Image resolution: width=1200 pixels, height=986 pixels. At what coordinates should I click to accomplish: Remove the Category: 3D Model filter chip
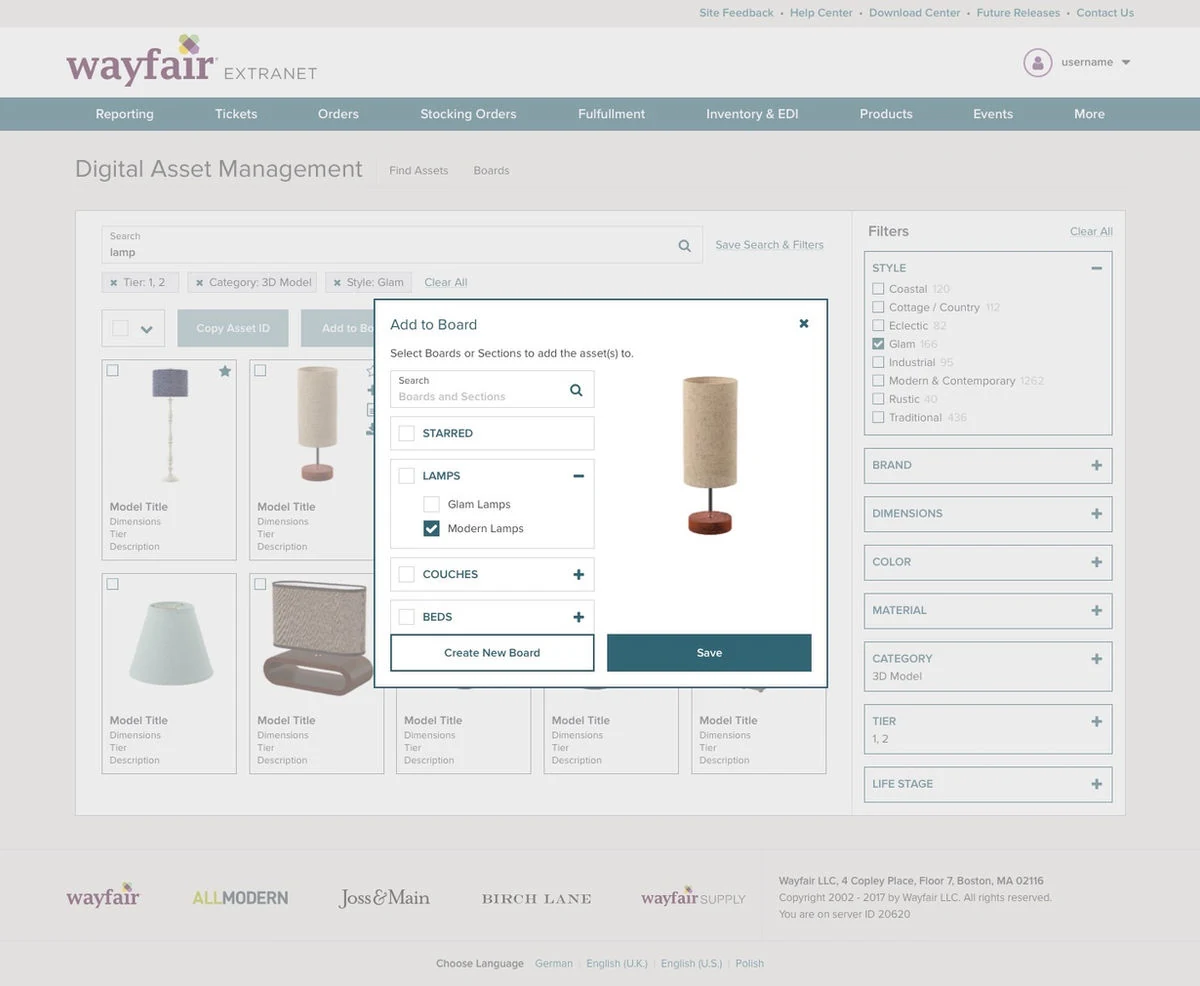(x=199, y=283)
